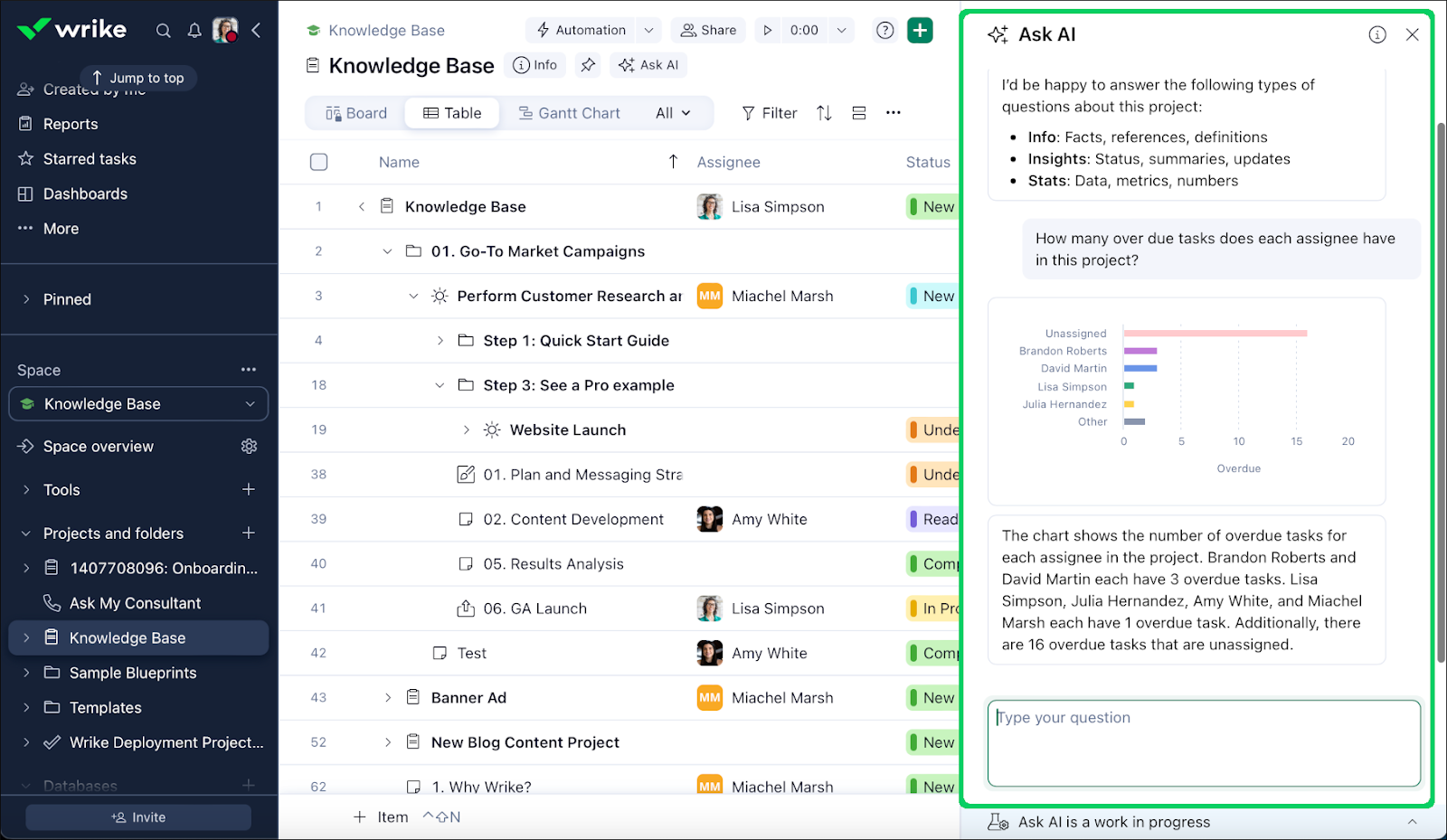The height and width of the screenshot is (840, 1447).
Task: Open the 02. Content Development task
Action: click(x=573, y=519)
